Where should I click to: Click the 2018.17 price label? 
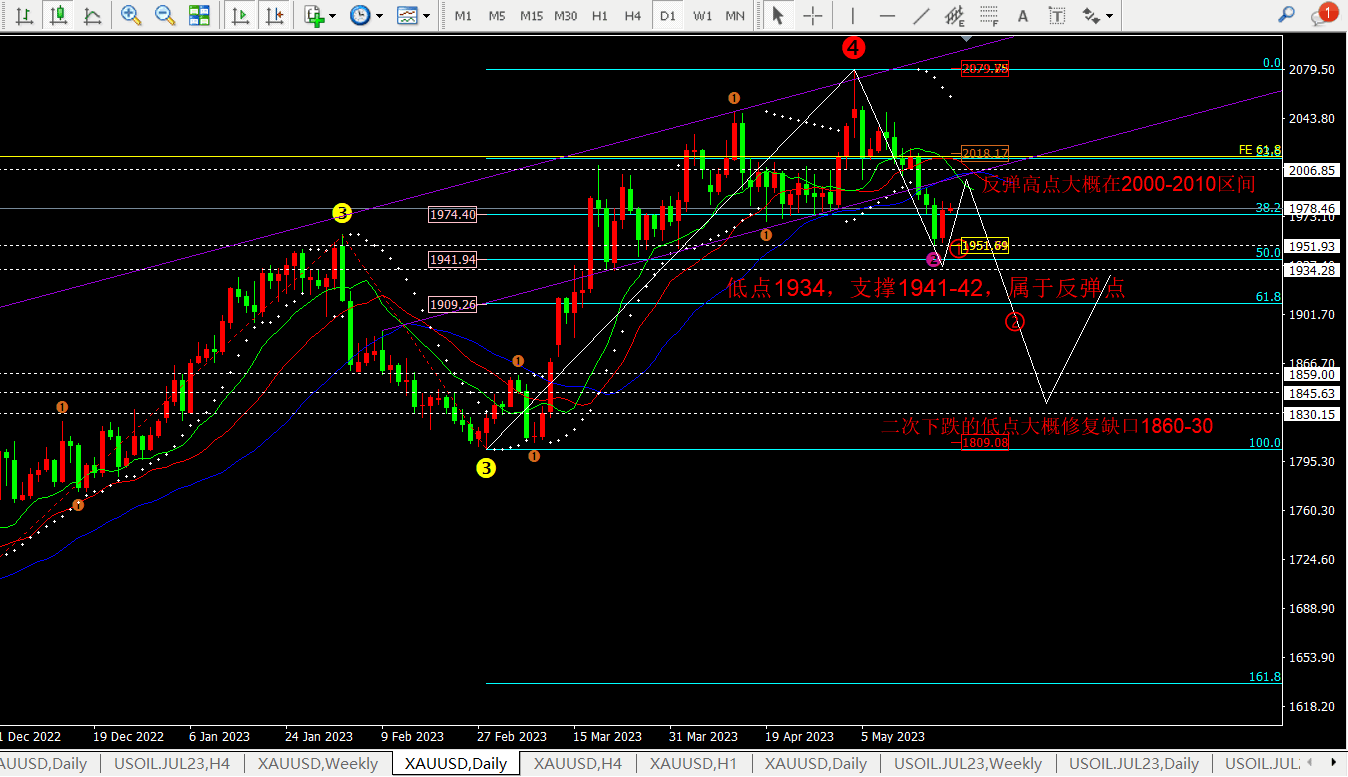coord(985,153)
